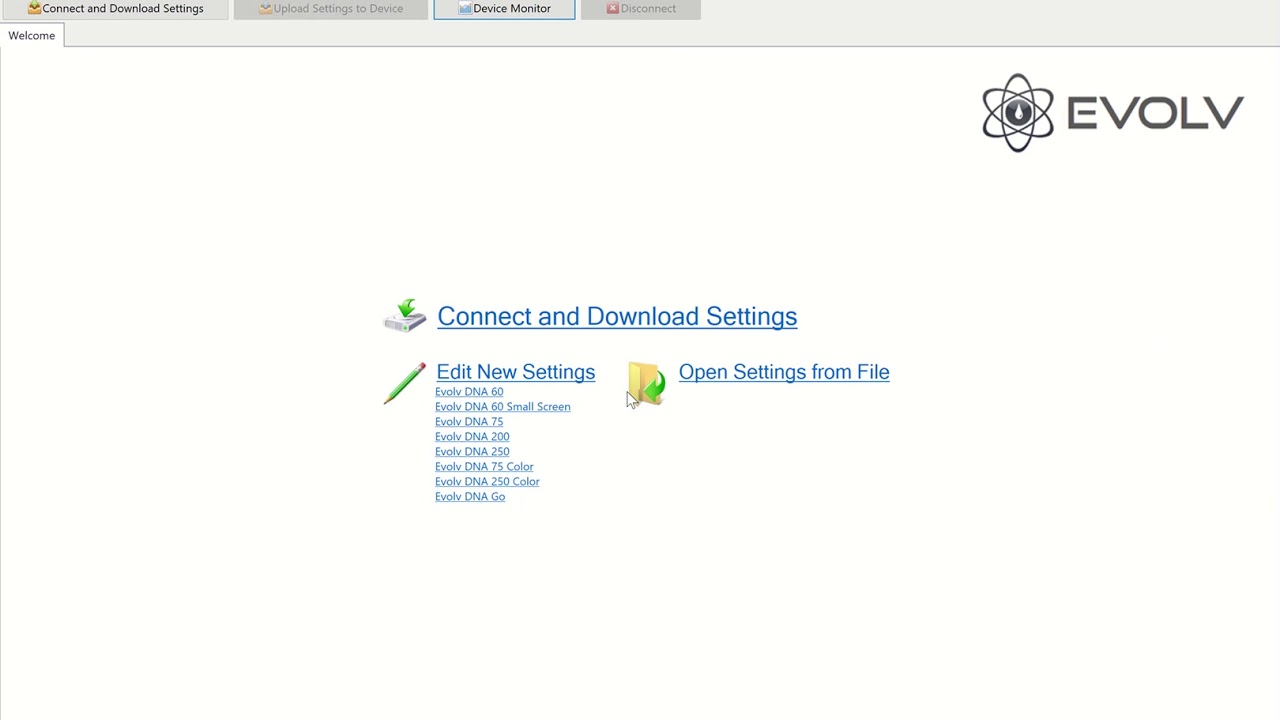This screenshot has width=1280, height=720.
Task: Click the Connect and Download Settings toolbar button
Action: coord(115,9)
